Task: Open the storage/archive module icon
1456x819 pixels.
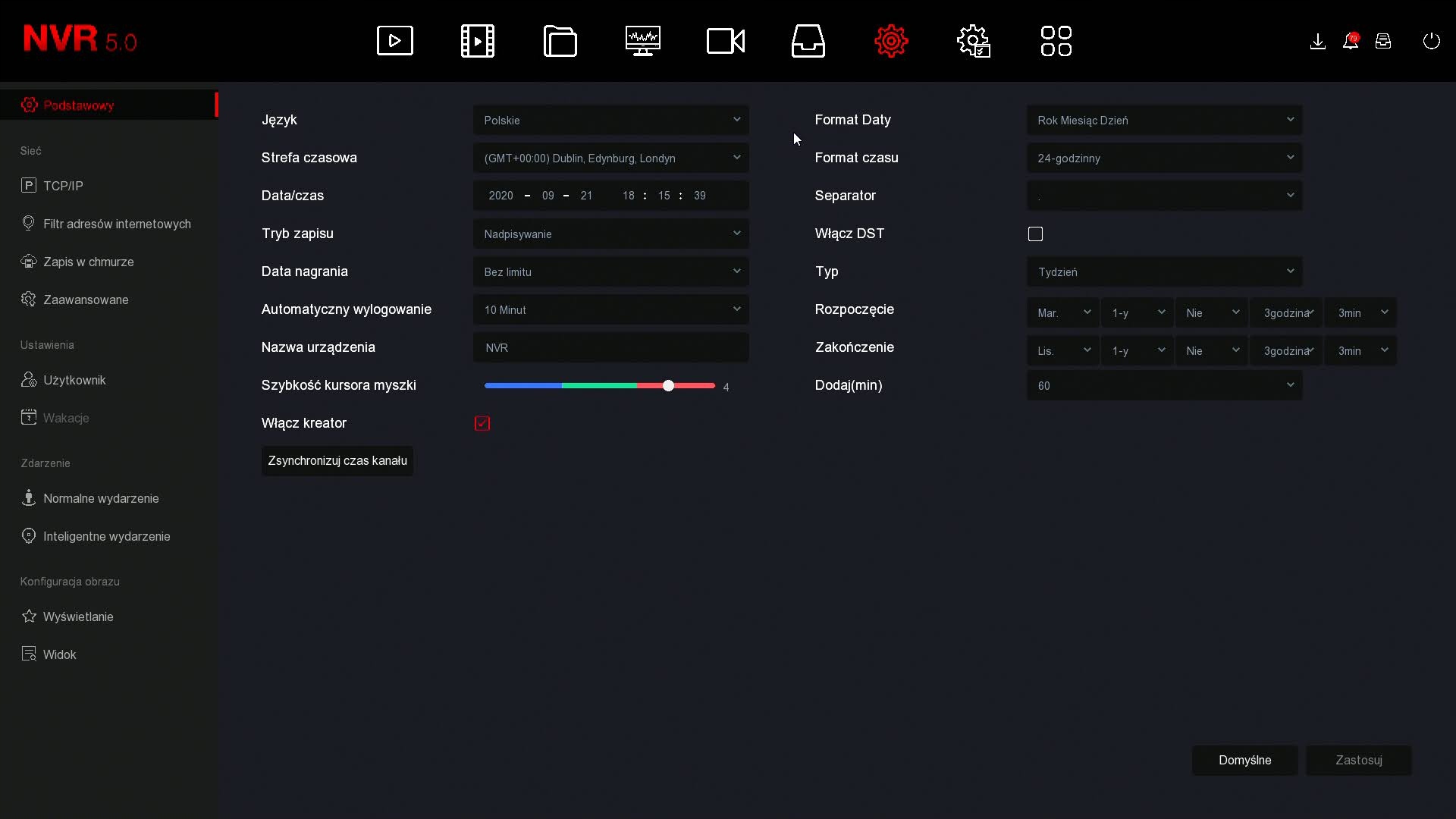Action: pyautogui.click(x=808, y=40)
